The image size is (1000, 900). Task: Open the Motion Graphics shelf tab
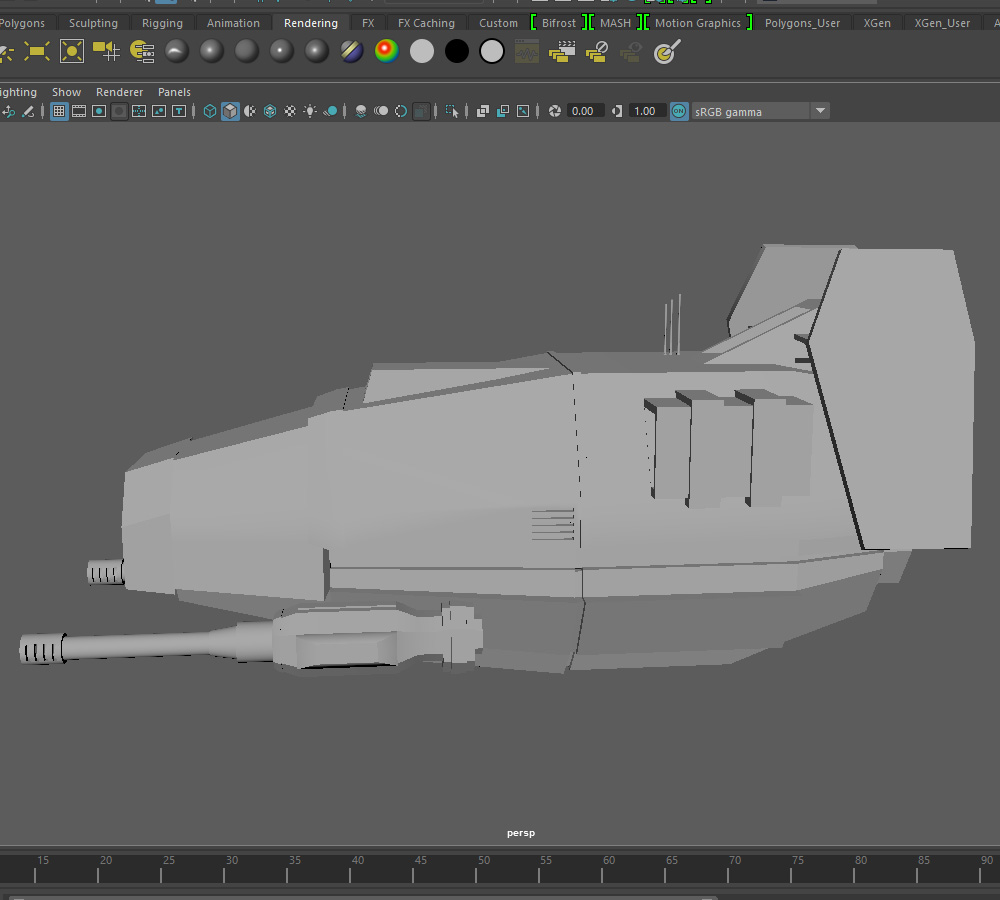(x=698, y=23)
